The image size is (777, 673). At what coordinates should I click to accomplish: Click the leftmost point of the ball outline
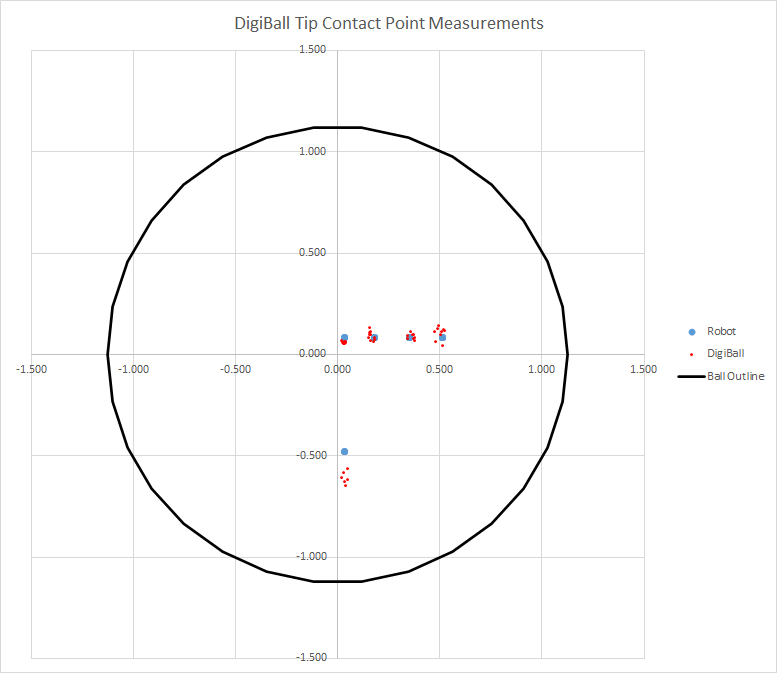click(108, 354)
